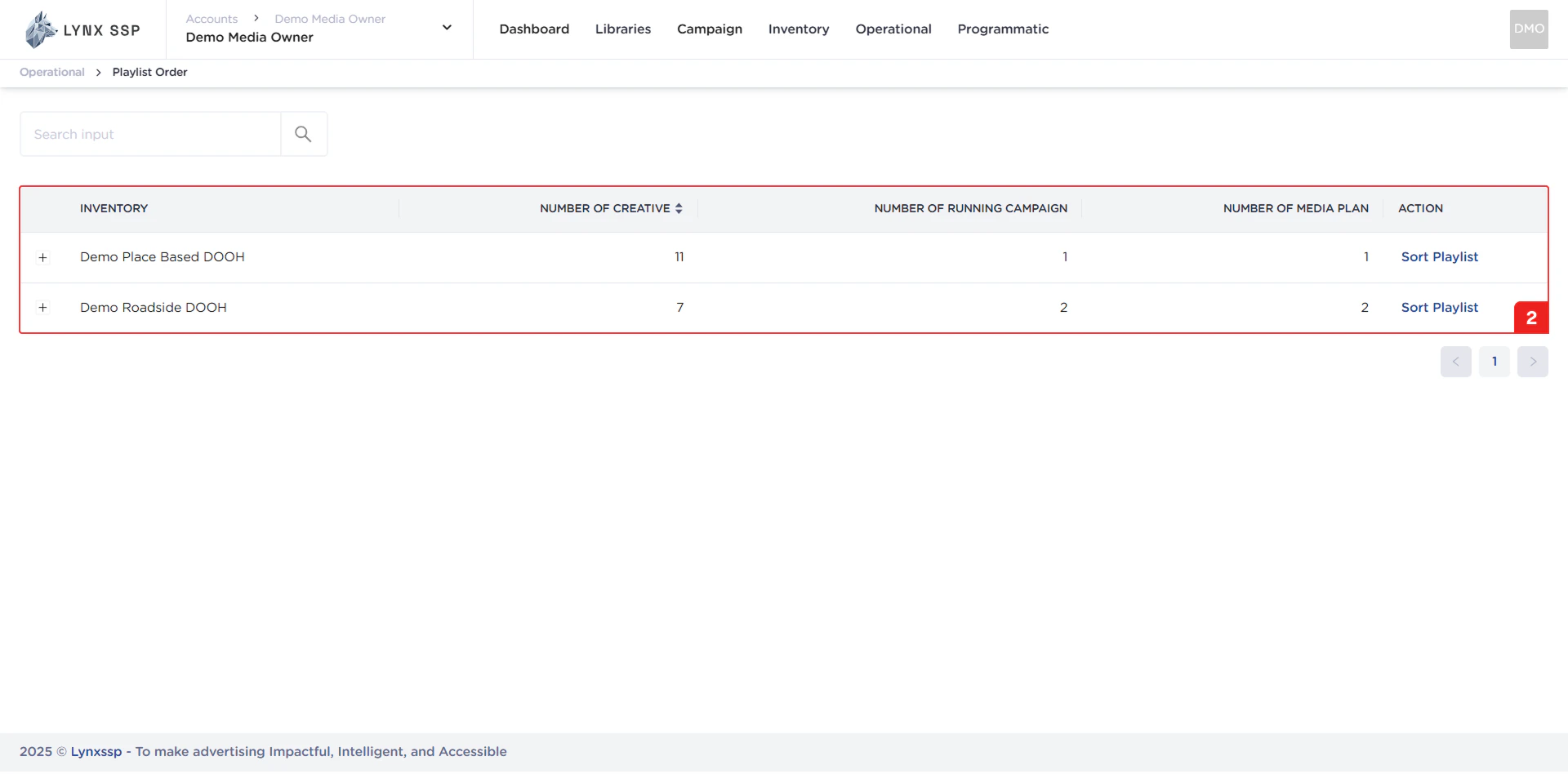Image resolution: width=1568 pixels, height=774 pixels.
Task: Click Sort Playlist for Demo Roadside DOOH
Action: click(x=1440, y=308)
